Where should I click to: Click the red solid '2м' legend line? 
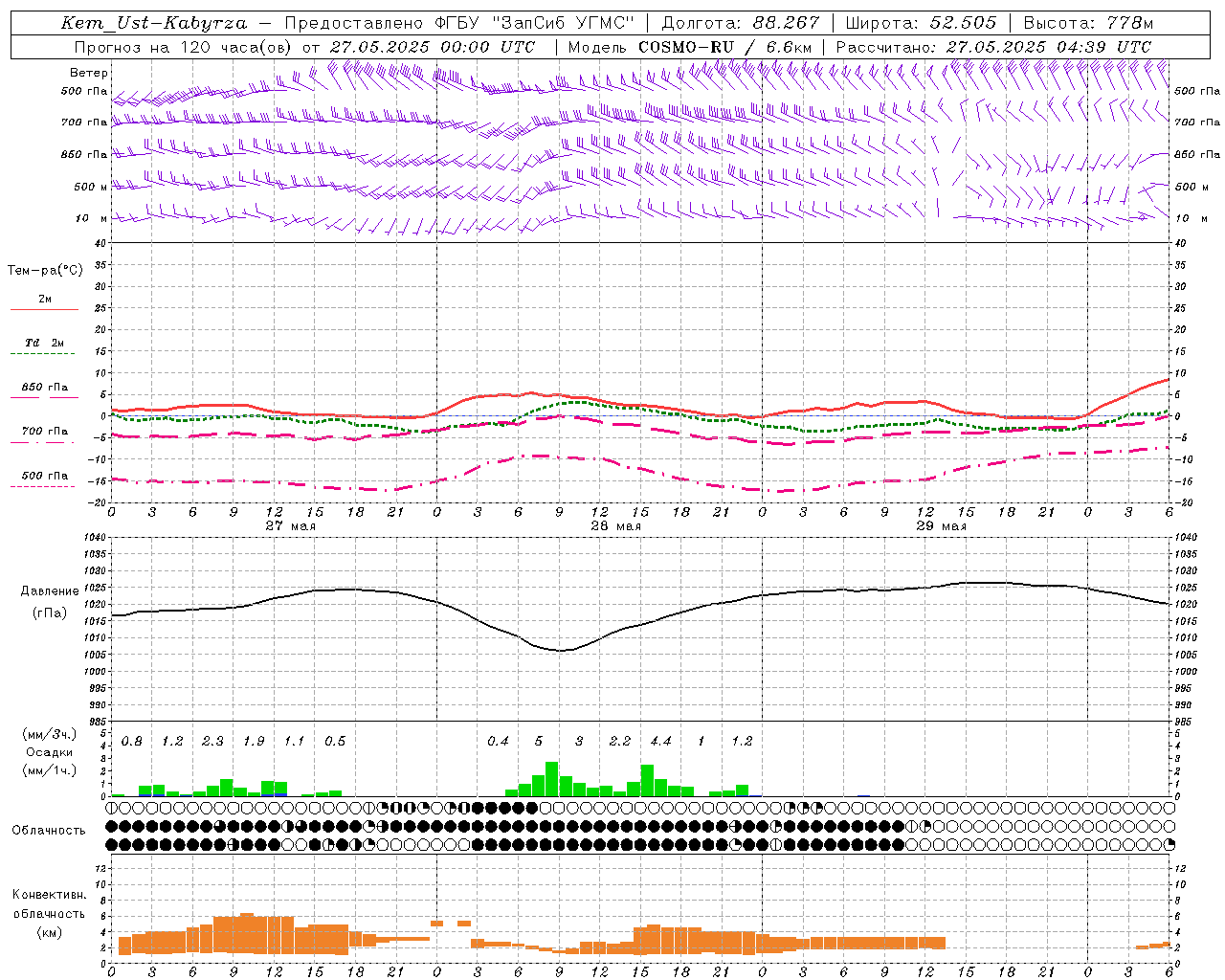pos(44,310)
